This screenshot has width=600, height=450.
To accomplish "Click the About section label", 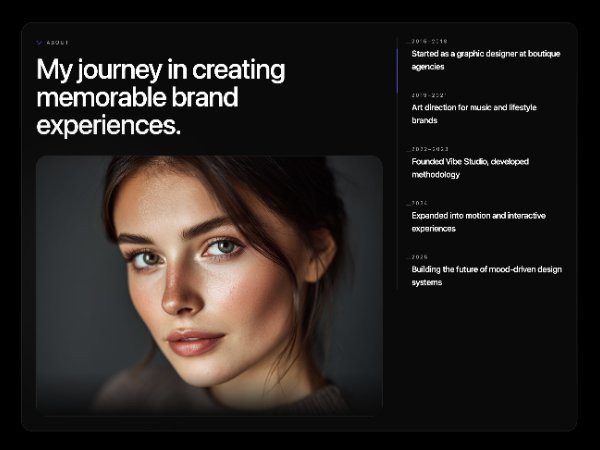I will [x=57, y=42].
